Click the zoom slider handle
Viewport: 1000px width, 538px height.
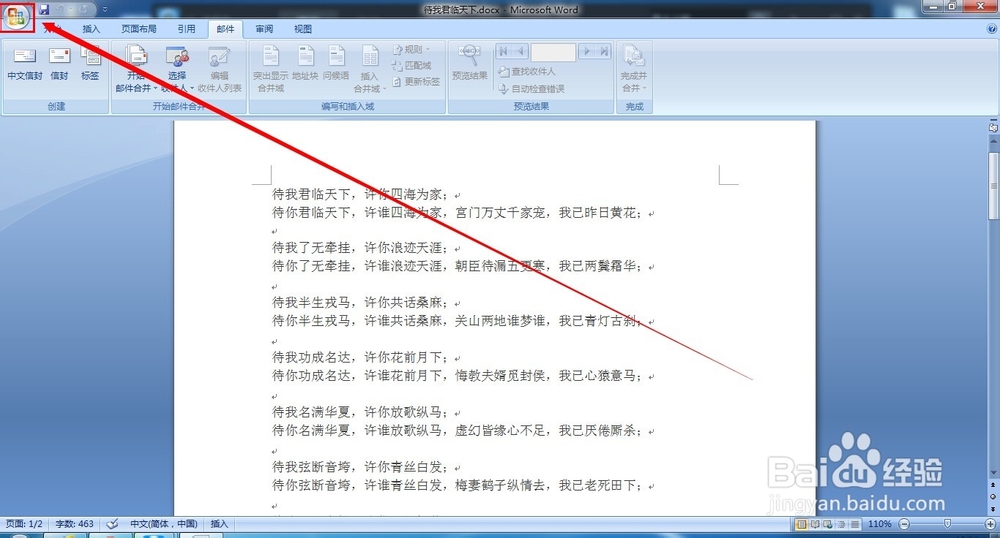[x=947, y=524]
